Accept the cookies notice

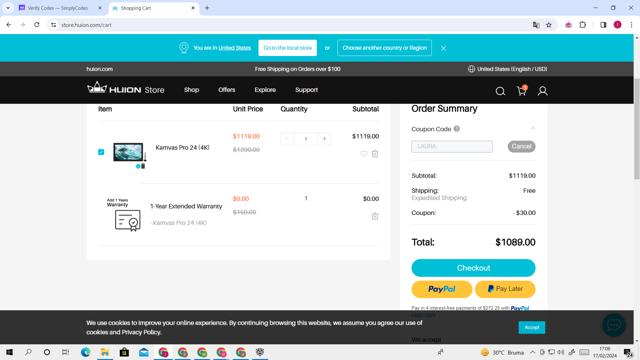pos(531,327)
